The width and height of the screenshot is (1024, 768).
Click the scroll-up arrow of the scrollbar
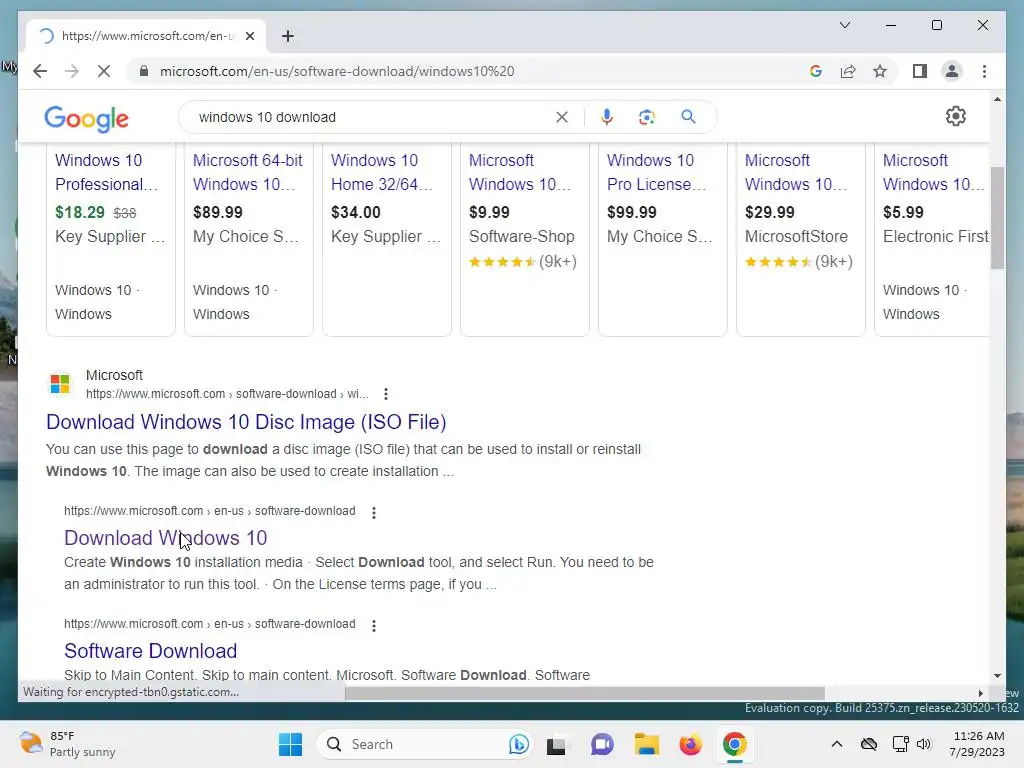tap(997, 99)
